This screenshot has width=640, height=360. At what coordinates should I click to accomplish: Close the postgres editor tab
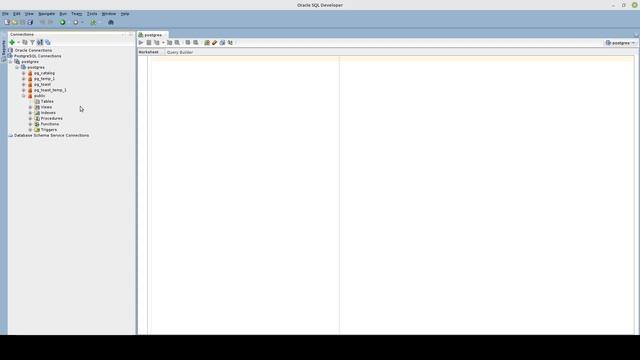(166, 35)
